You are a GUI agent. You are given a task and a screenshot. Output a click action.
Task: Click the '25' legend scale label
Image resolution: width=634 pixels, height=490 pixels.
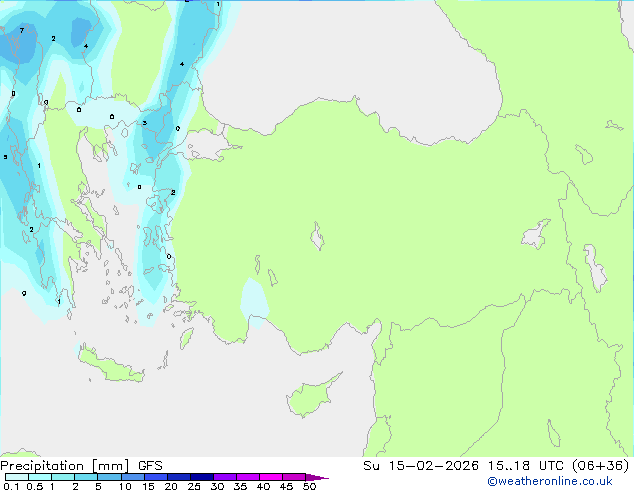pyautogui.click(x=194, y=486)
